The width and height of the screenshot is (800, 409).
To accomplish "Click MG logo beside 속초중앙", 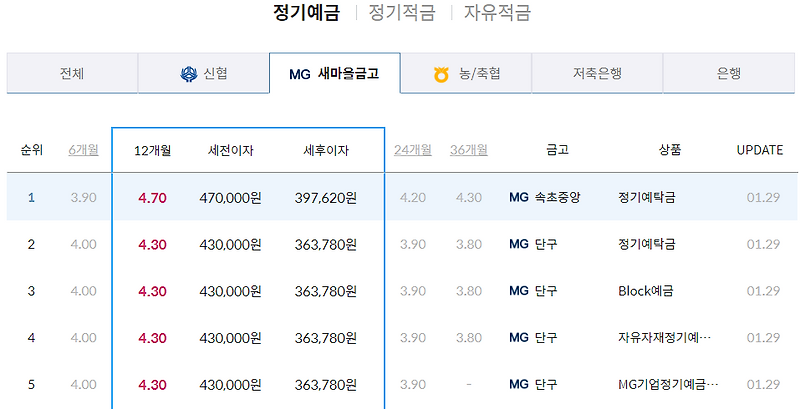I will tap(519, 197).
